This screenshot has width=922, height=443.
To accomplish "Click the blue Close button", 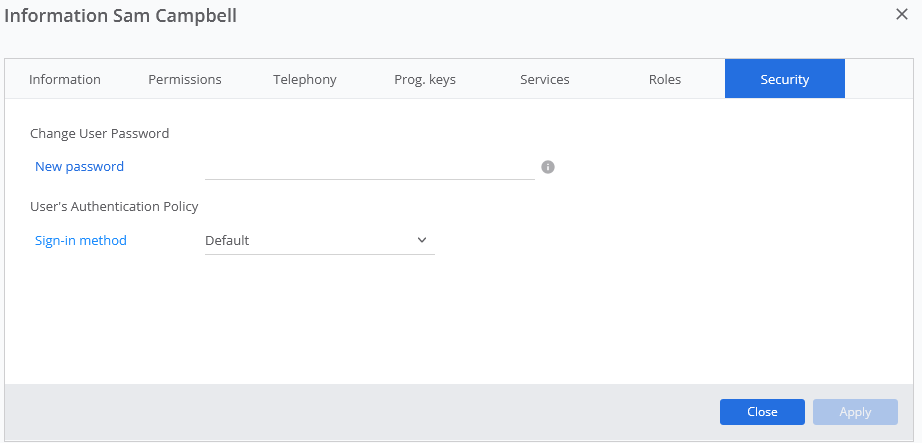I will pyautogui.click(x=762, y=412).
